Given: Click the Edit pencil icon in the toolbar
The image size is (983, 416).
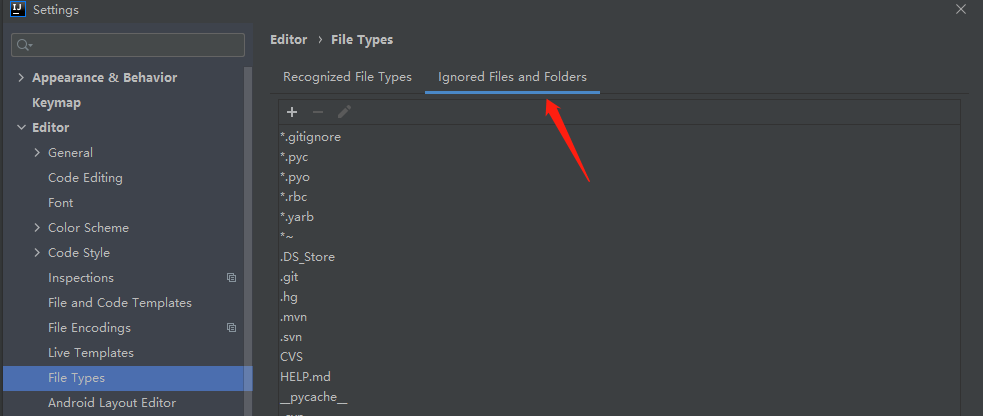Looking at the screenshot, I should 344,112.
